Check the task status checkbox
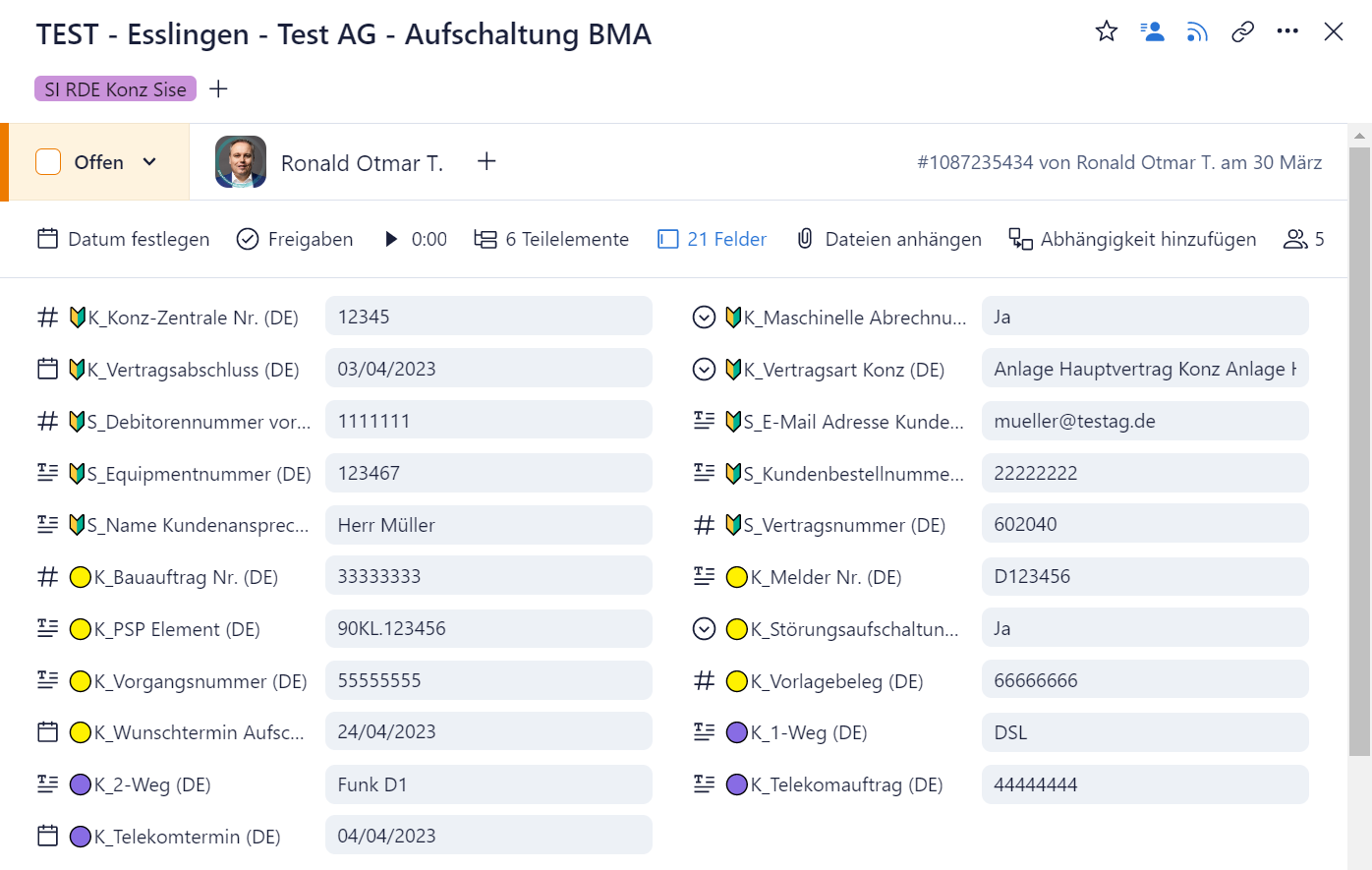Viewport: 1372px width, 870px height. [x=48, y=162]
